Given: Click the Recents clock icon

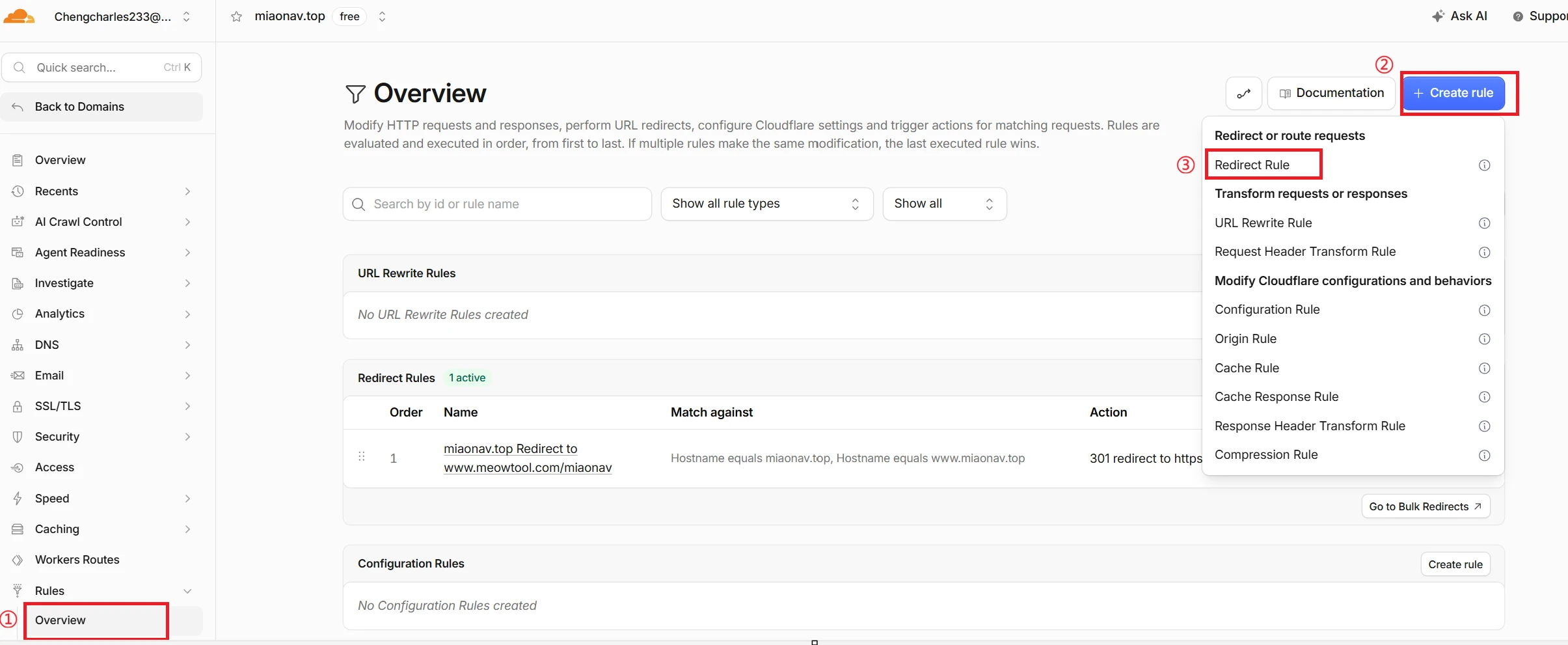Looking at the screenshot, I should point(18,191).
